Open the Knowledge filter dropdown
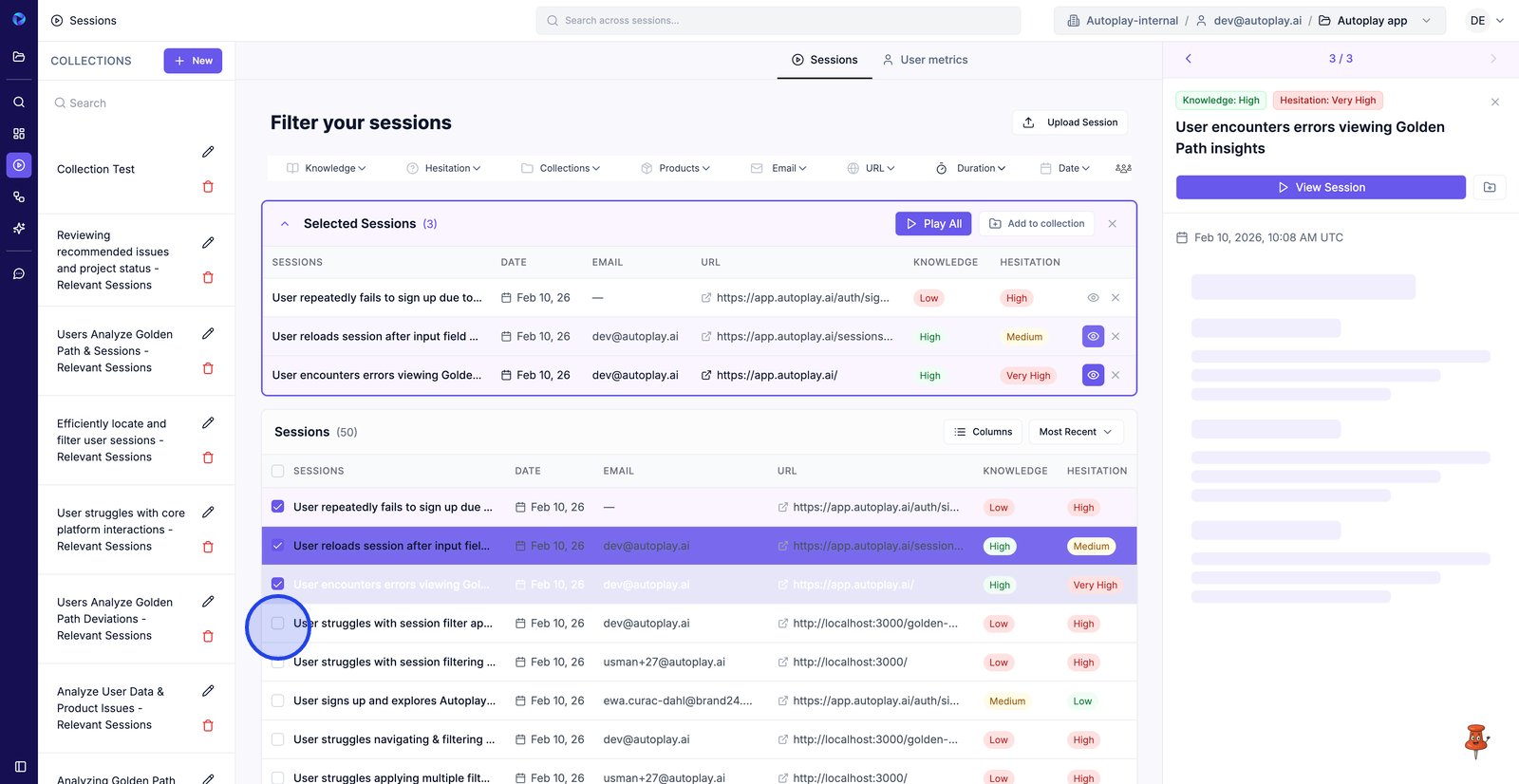 (327, 168)
